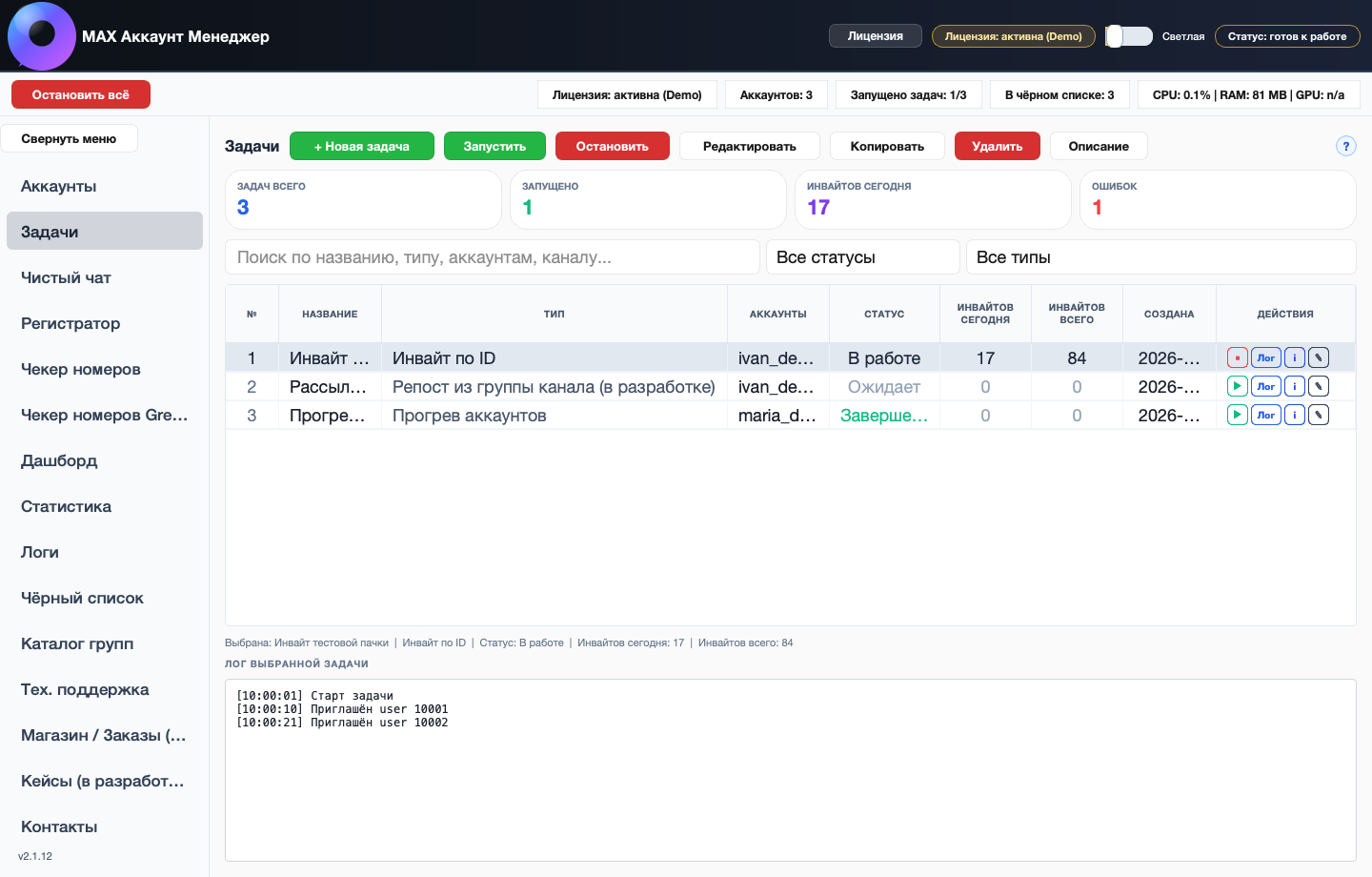Click the task search input field
1372x877 pixels.
point(493,256)
